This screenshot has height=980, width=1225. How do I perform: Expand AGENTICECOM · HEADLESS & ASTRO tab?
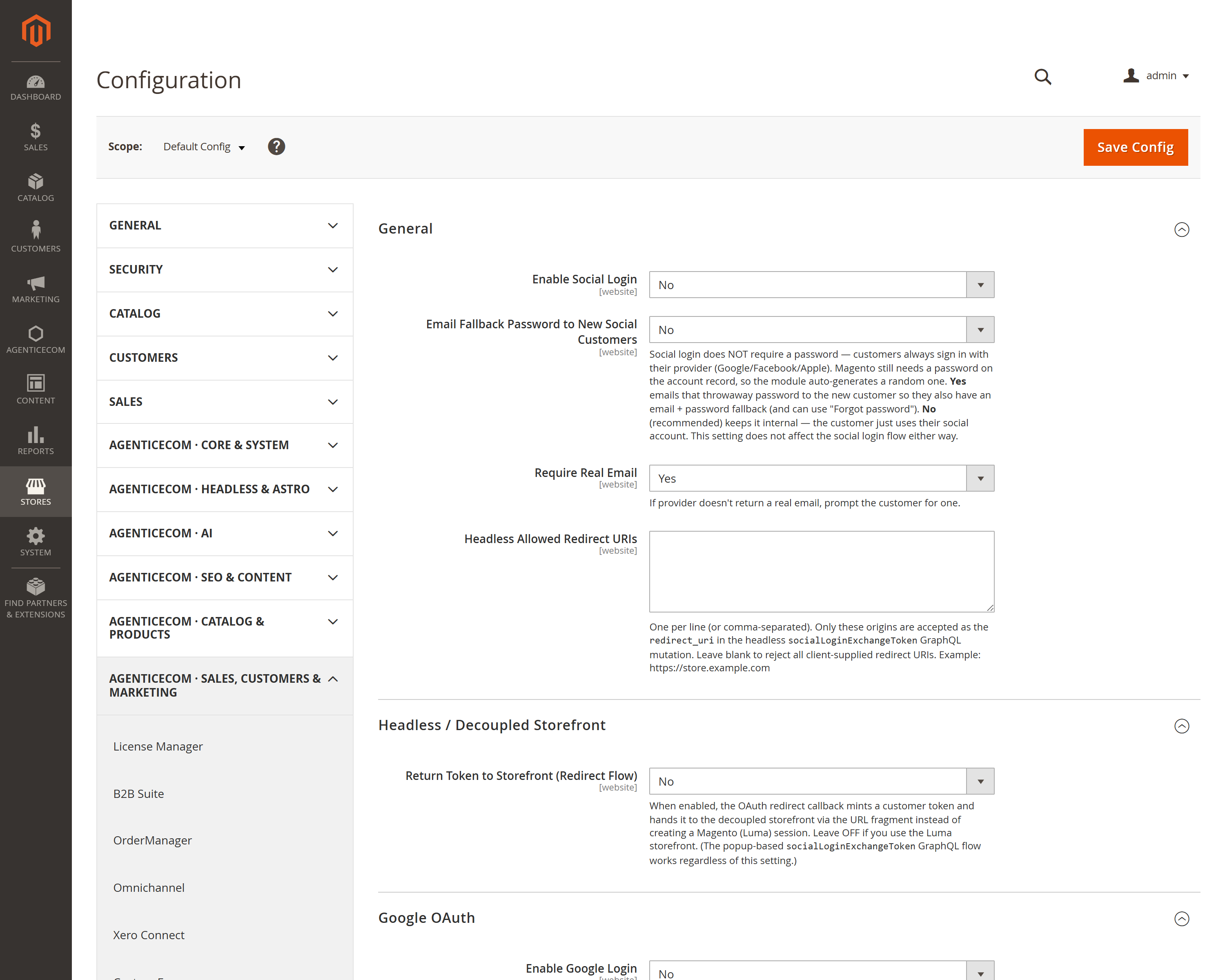click(225, 490)
